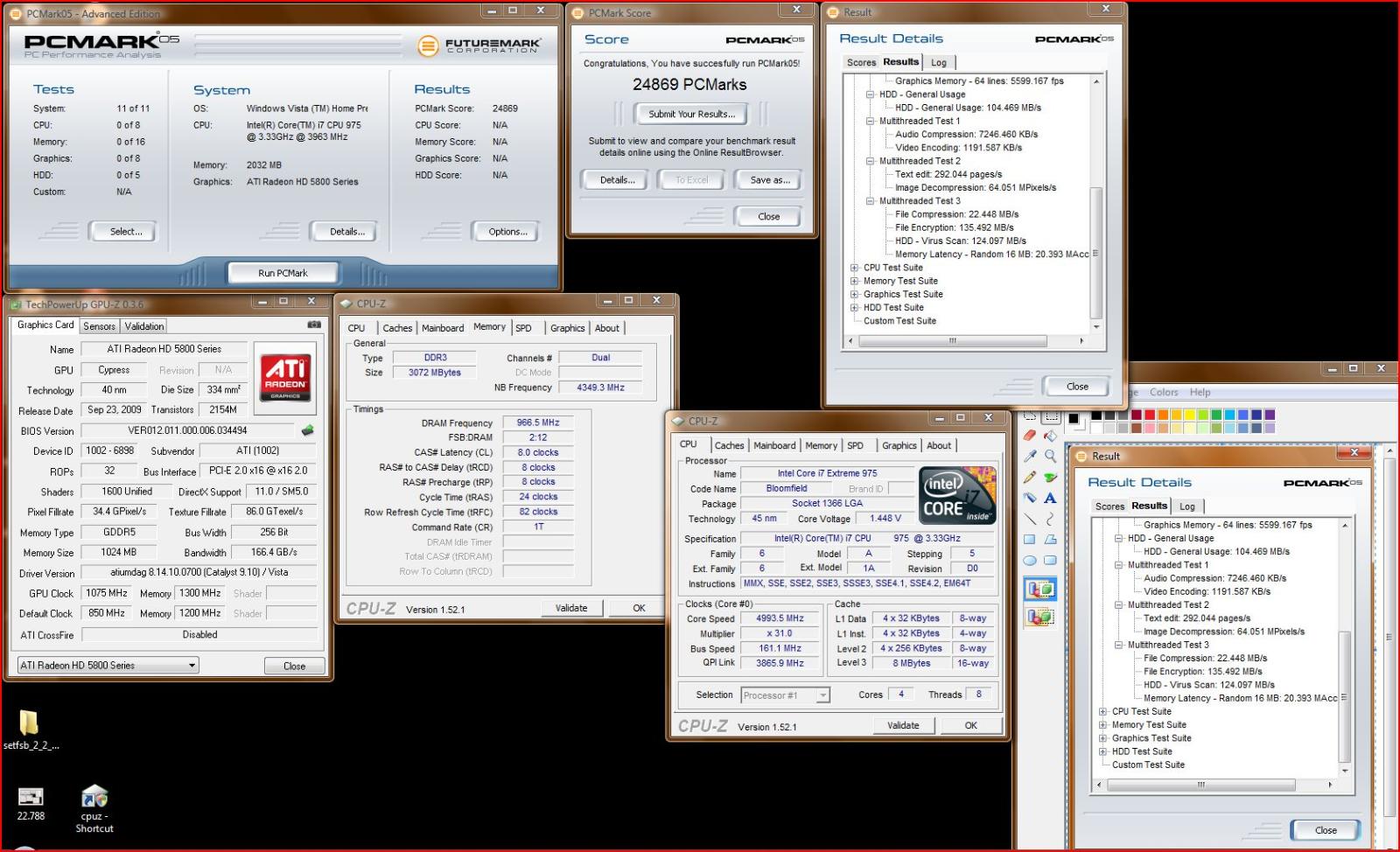Click the Run PCMark button
The height and width of the screenshot is (852, 1400).
(283, 273)
